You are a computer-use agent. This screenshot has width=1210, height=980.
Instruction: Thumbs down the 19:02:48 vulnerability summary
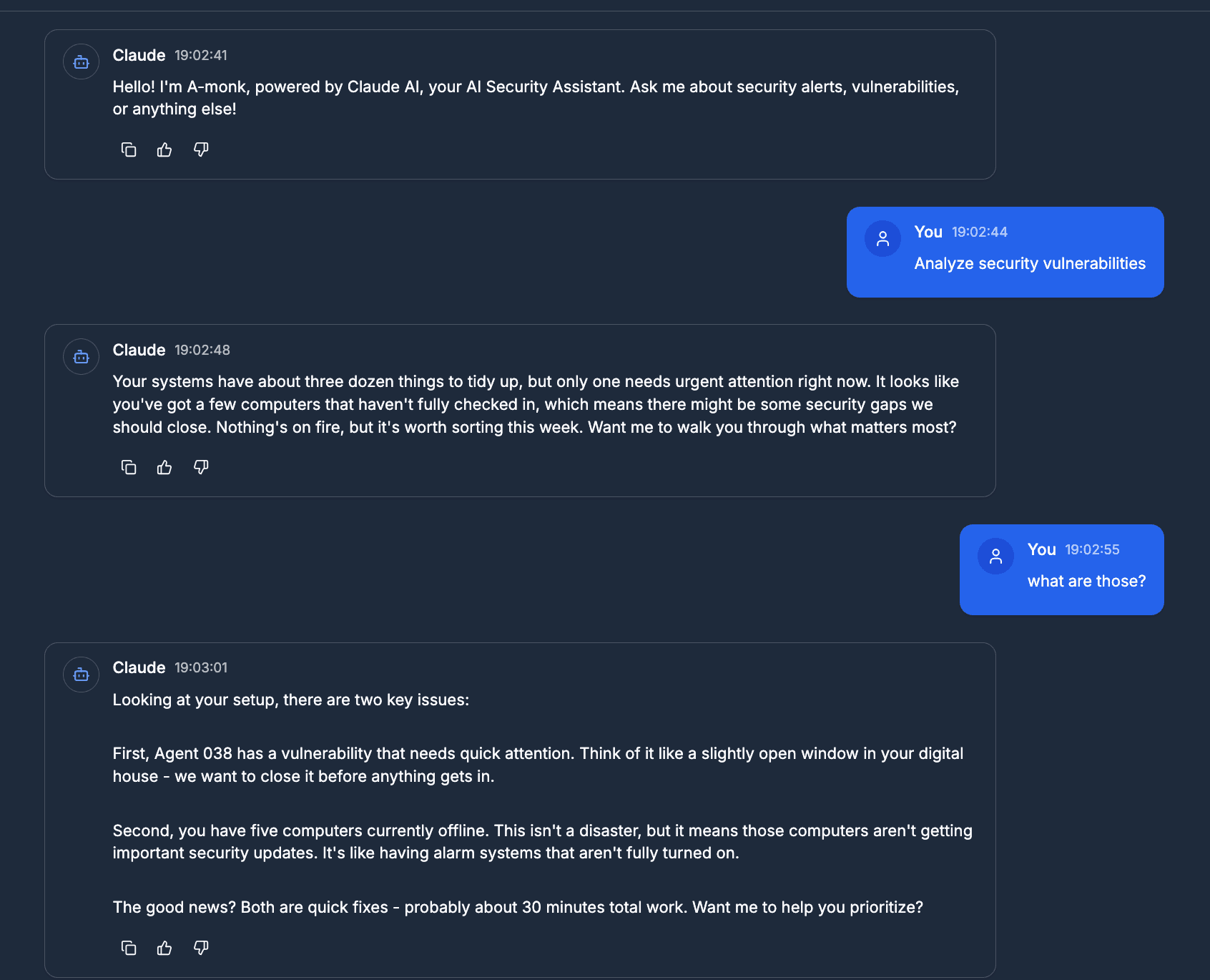click(200, 467)
